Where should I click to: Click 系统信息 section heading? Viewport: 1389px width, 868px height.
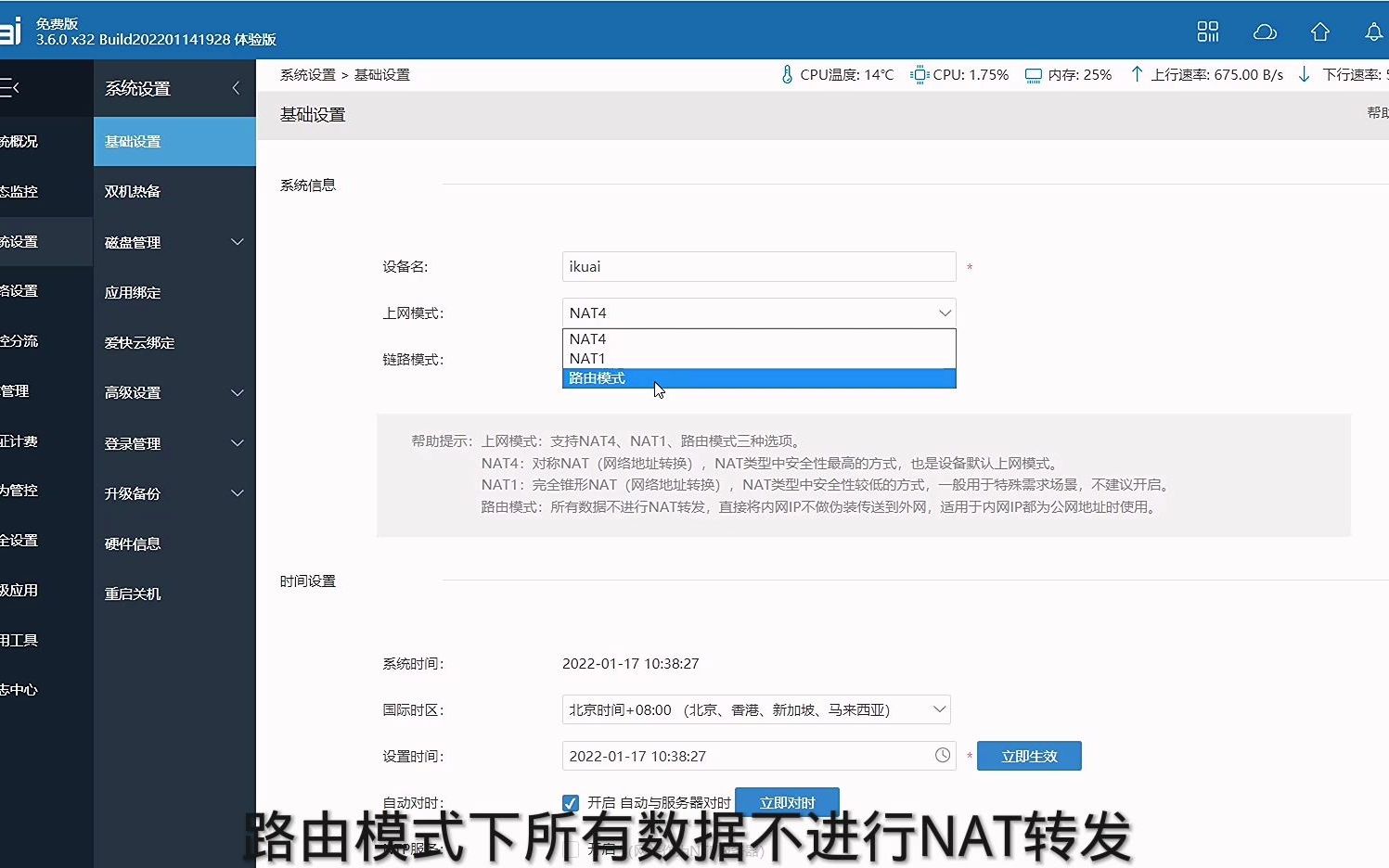pos(308,185)
